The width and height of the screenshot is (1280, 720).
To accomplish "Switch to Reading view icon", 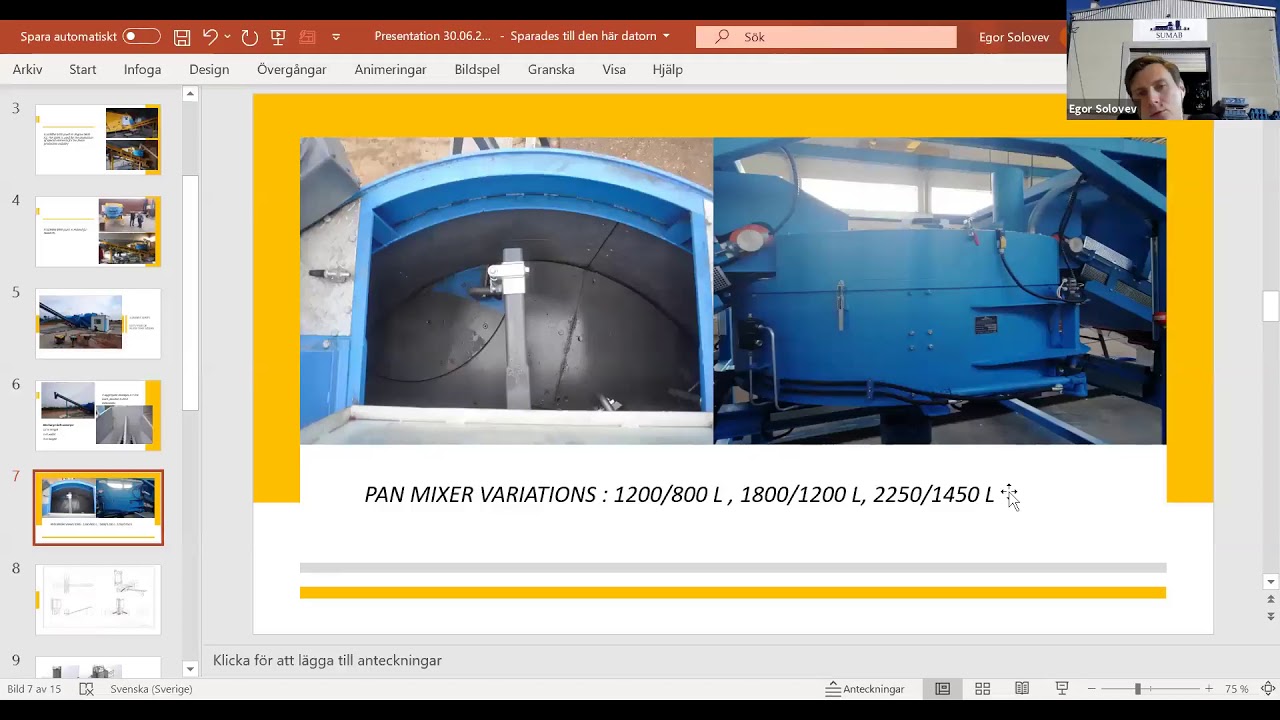I will [x=1022, y=689].
